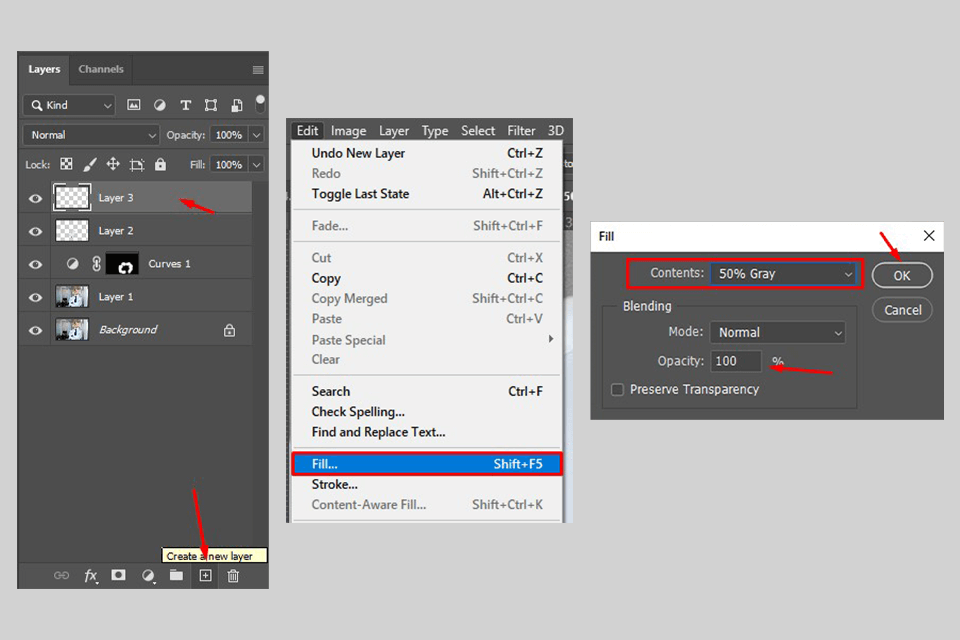Click the Fill dialog Opacity field
960x640 pixels.
pyautogui.click(x=735, y=361)
